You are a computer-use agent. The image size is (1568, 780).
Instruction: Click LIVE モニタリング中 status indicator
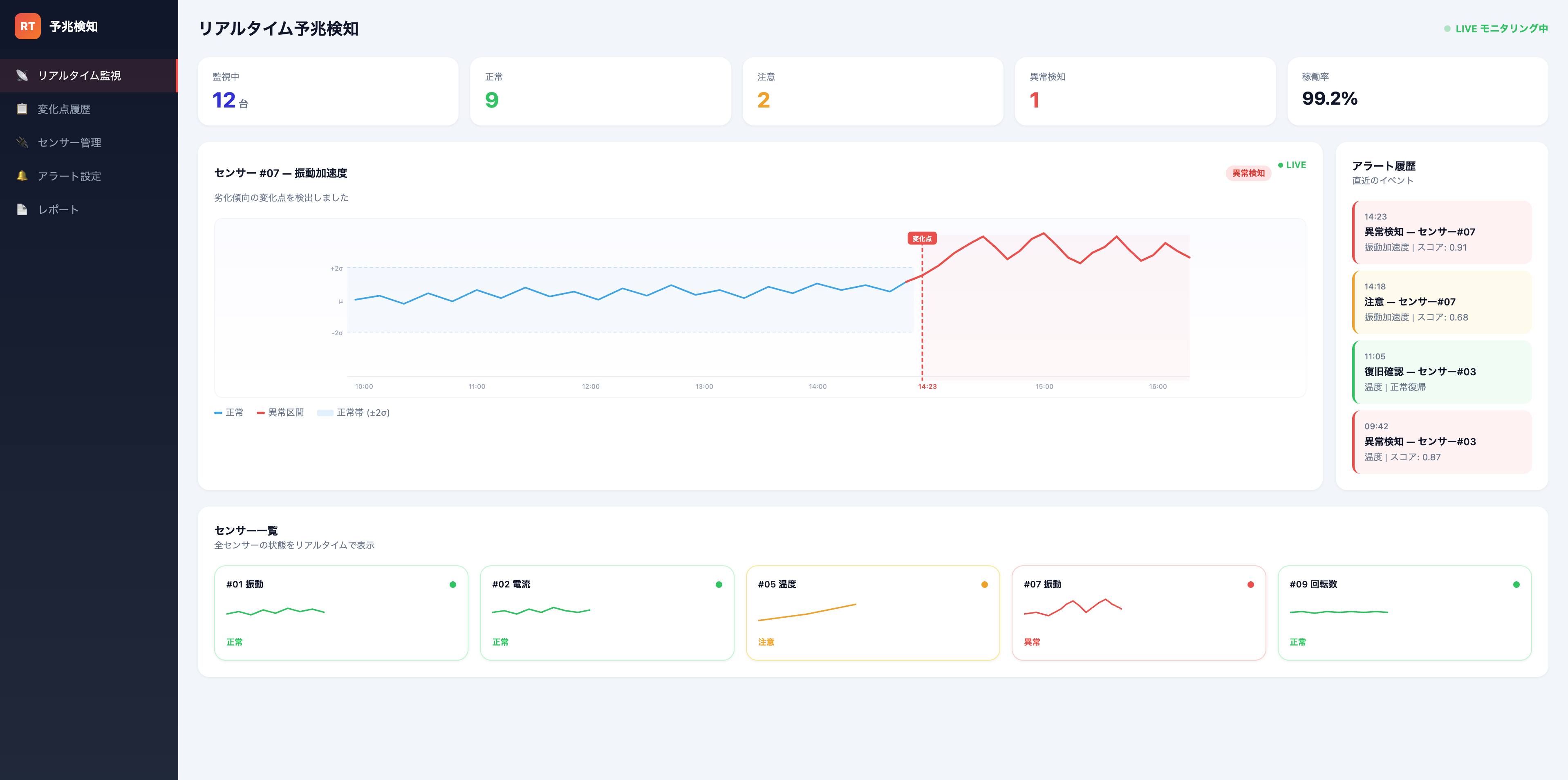click(x=1496, y=29)
